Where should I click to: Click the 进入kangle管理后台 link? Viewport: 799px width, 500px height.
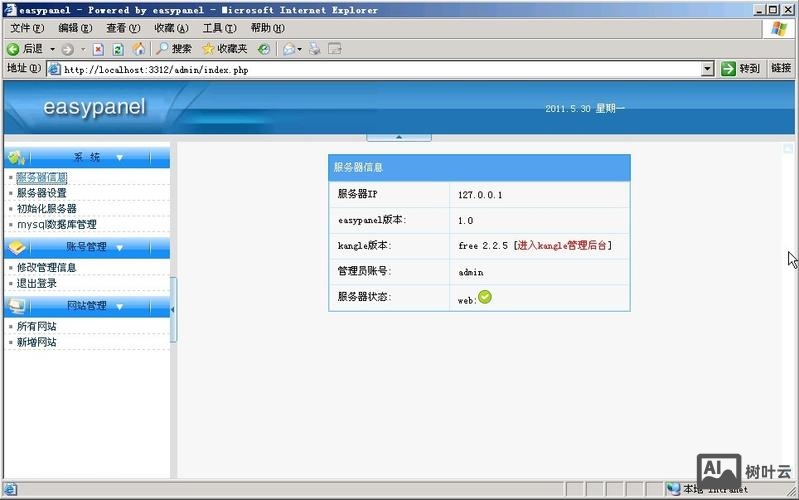click(x=562, y=245)
